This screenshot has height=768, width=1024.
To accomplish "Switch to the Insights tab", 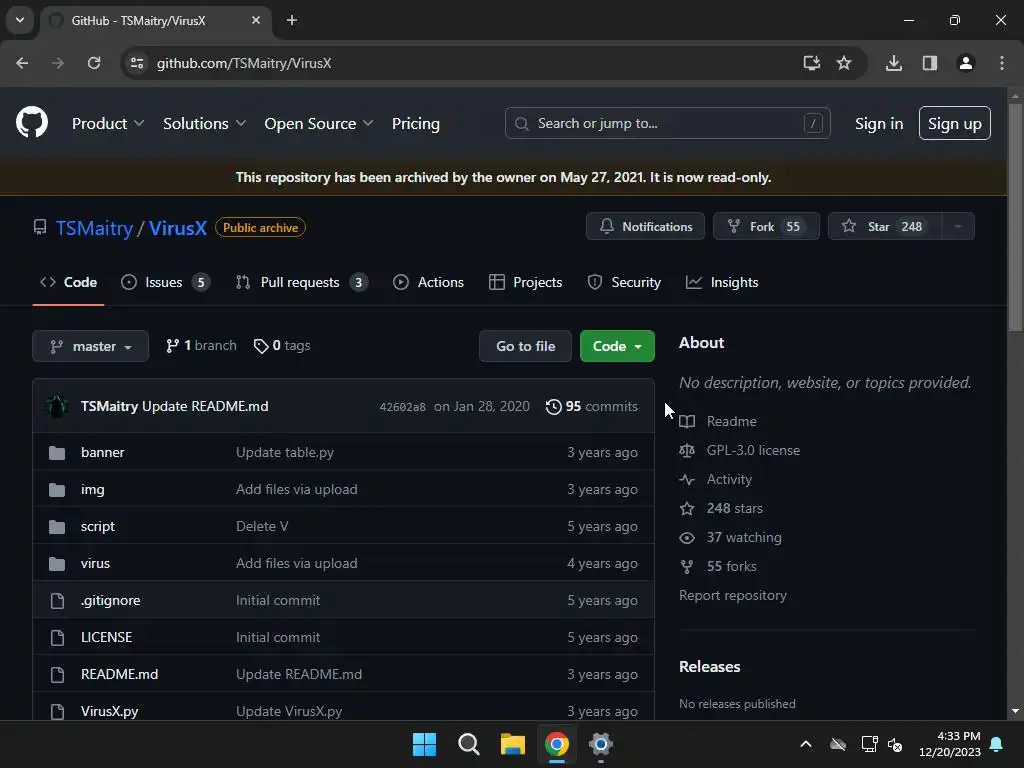I will click(x=722, y=282).
